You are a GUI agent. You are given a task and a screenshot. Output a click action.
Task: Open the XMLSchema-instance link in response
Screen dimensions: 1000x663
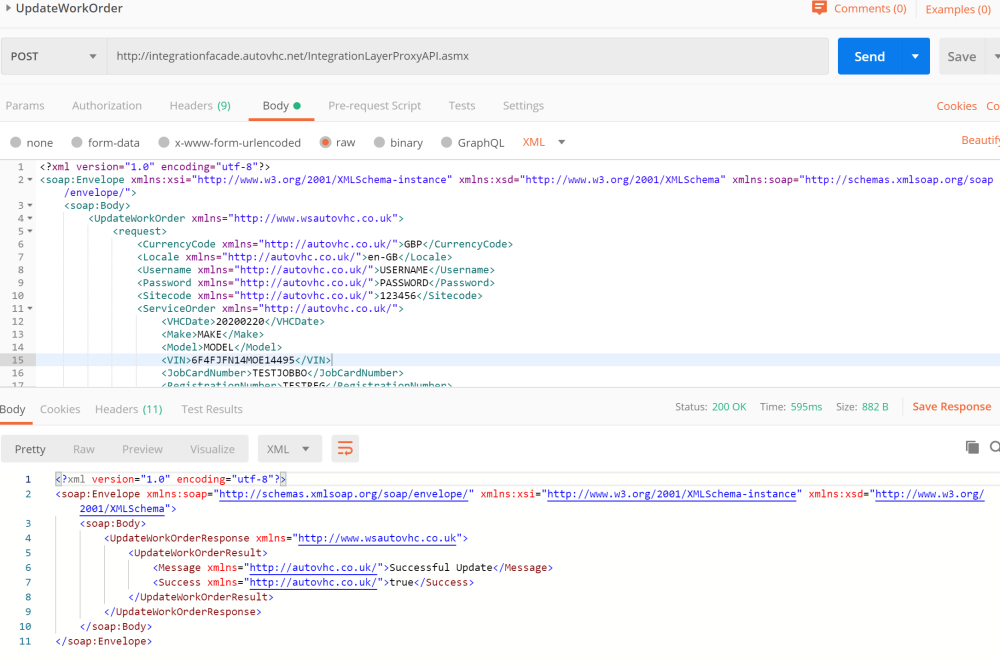(x=672, y=494)
